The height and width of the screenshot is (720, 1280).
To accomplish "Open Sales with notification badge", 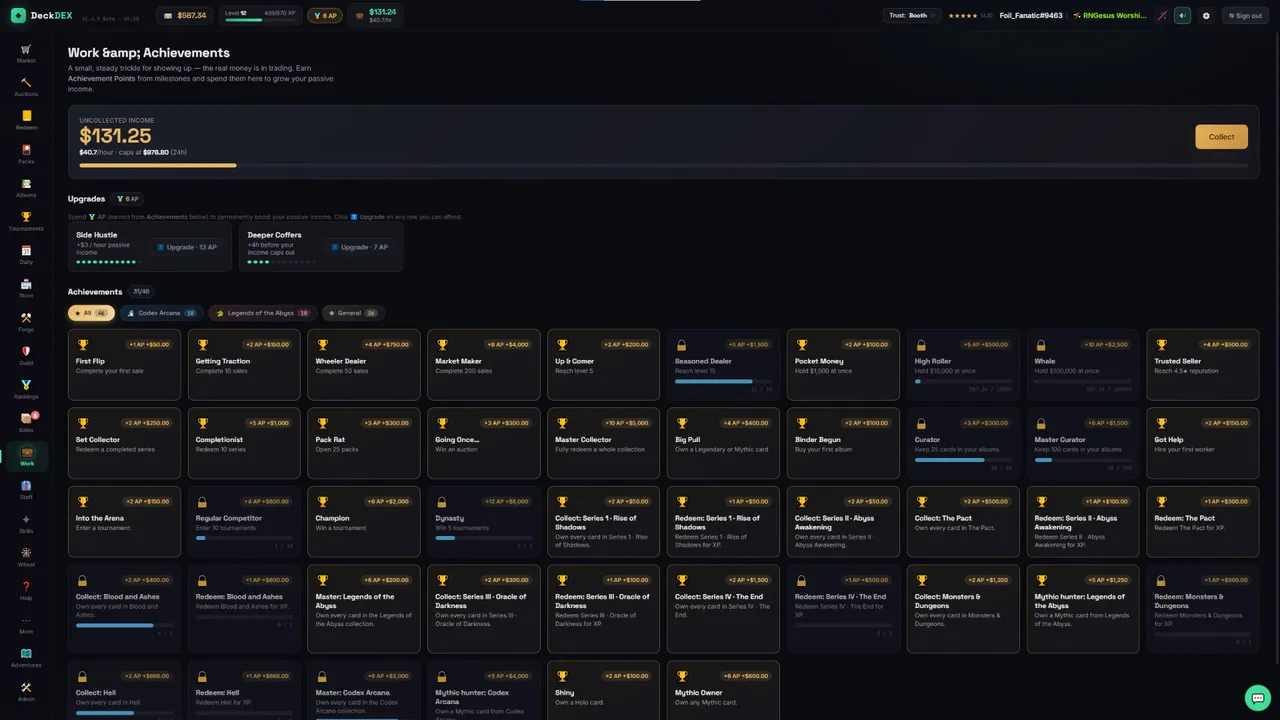I will 26,423.
